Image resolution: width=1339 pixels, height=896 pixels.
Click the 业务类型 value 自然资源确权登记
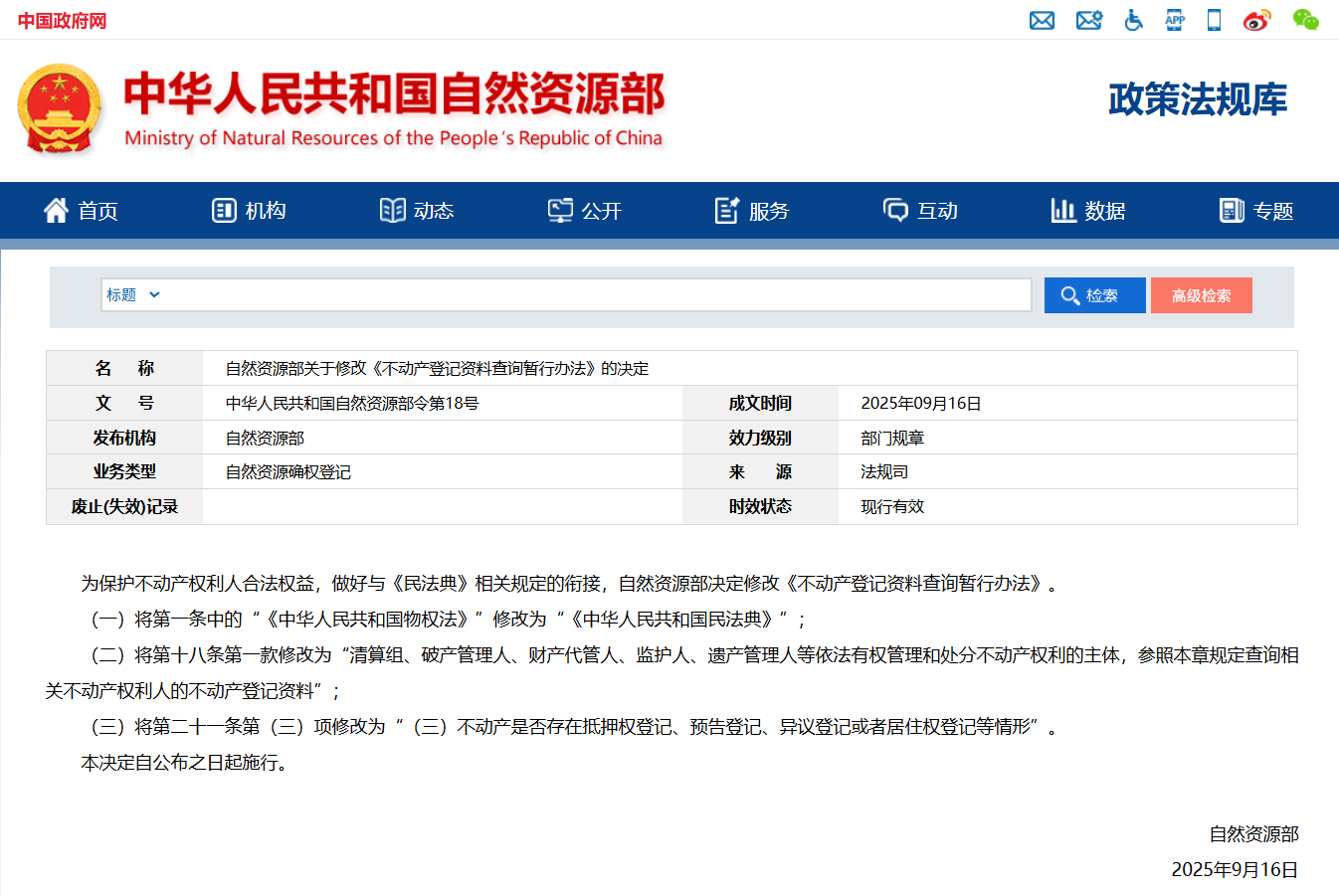click(288, 472)
